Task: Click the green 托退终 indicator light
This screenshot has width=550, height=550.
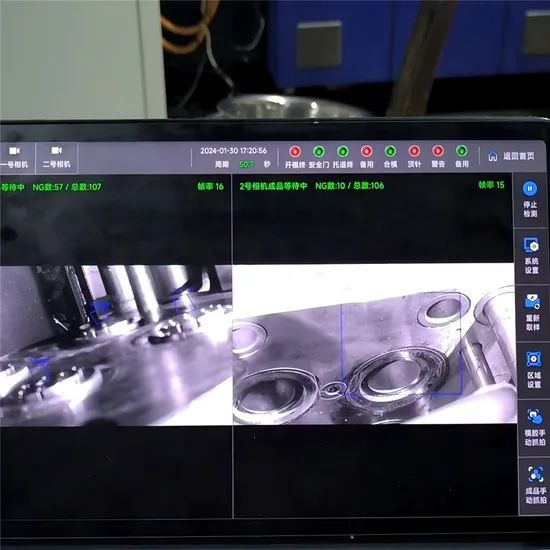Action: [343, 152]
